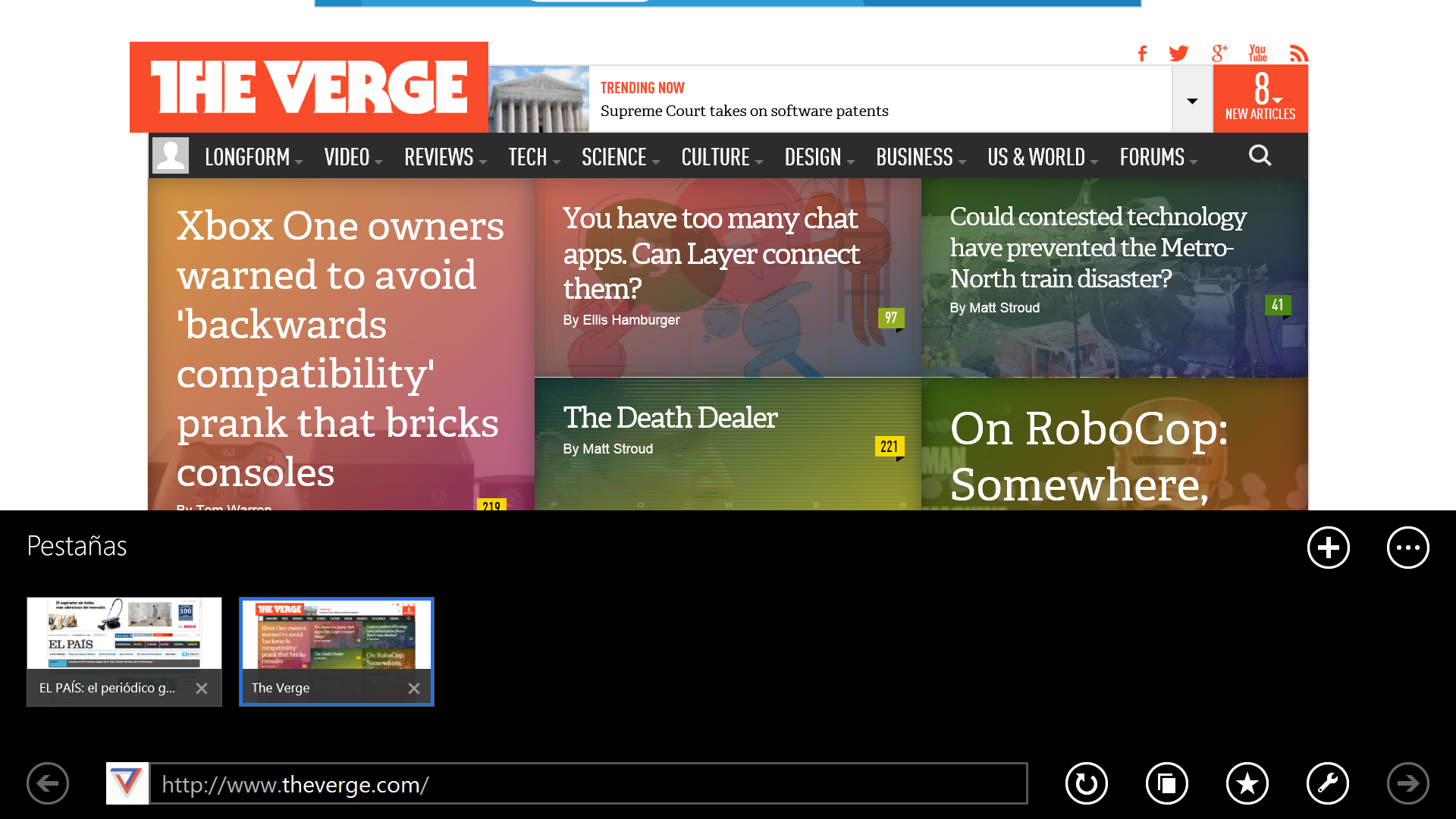
Task: Open The Verge Twitter page icon
Action: [1178, 53]
